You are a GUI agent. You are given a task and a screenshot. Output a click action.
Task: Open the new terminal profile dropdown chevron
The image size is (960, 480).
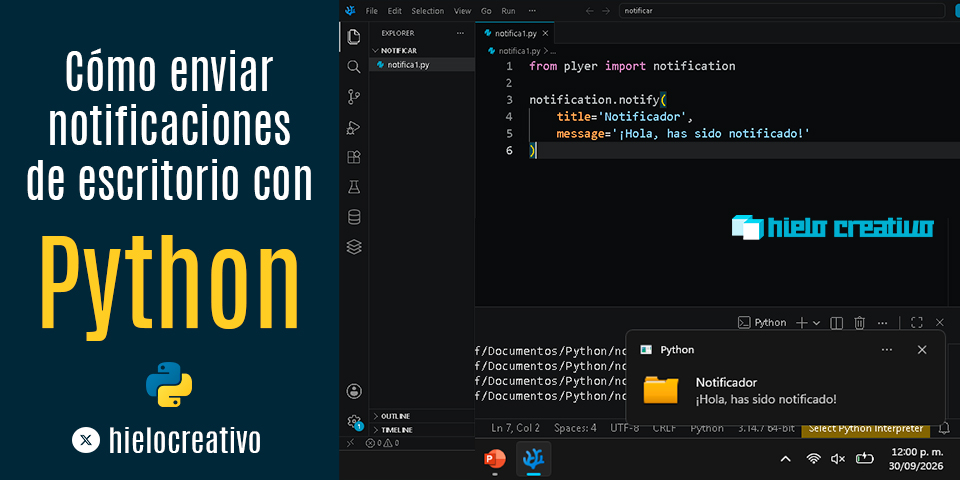[x=816, y=323]
